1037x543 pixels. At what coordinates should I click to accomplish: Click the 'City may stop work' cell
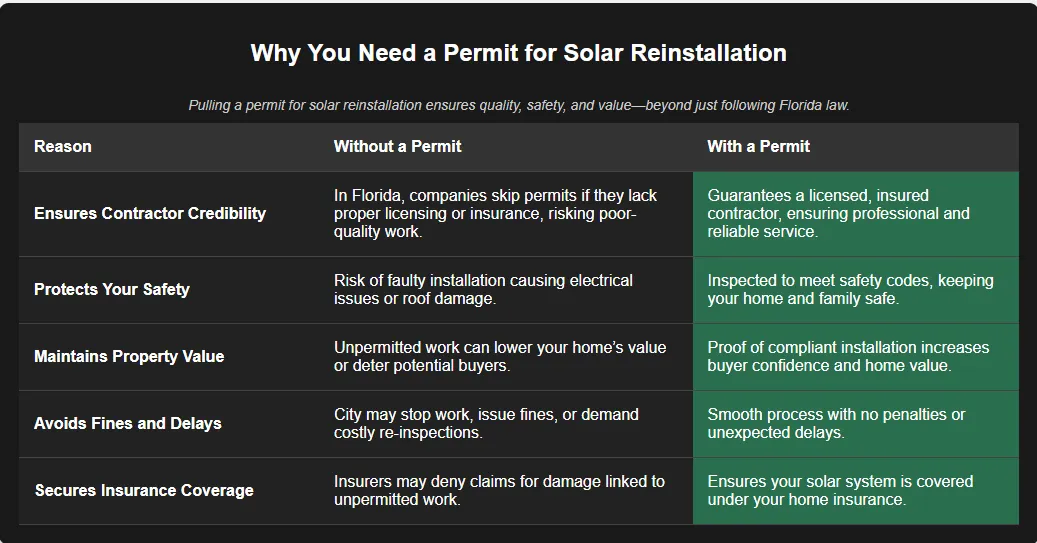point(486,423)
